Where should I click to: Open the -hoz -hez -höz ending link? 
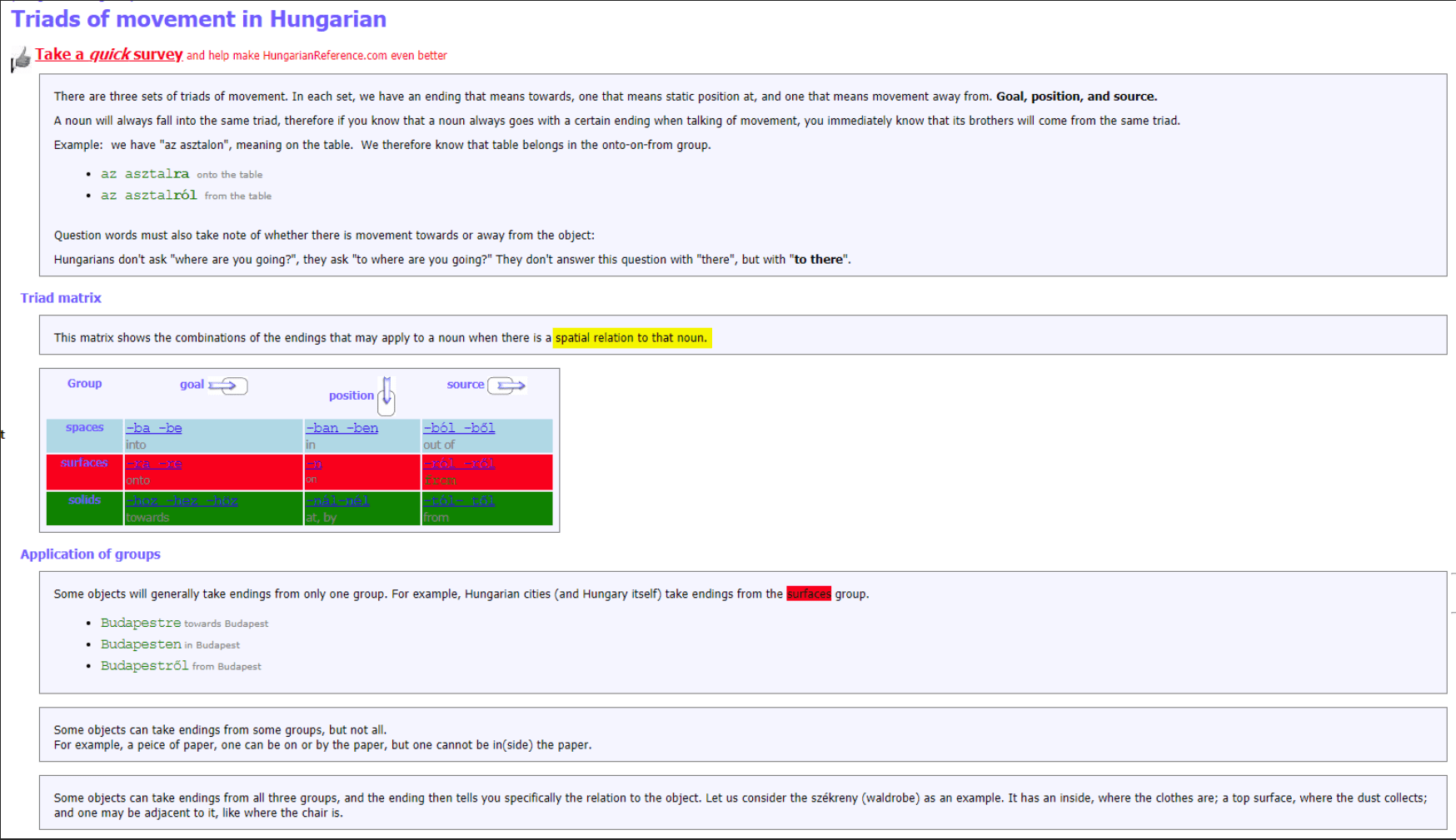pyautogui.click(x=182, y=500)
